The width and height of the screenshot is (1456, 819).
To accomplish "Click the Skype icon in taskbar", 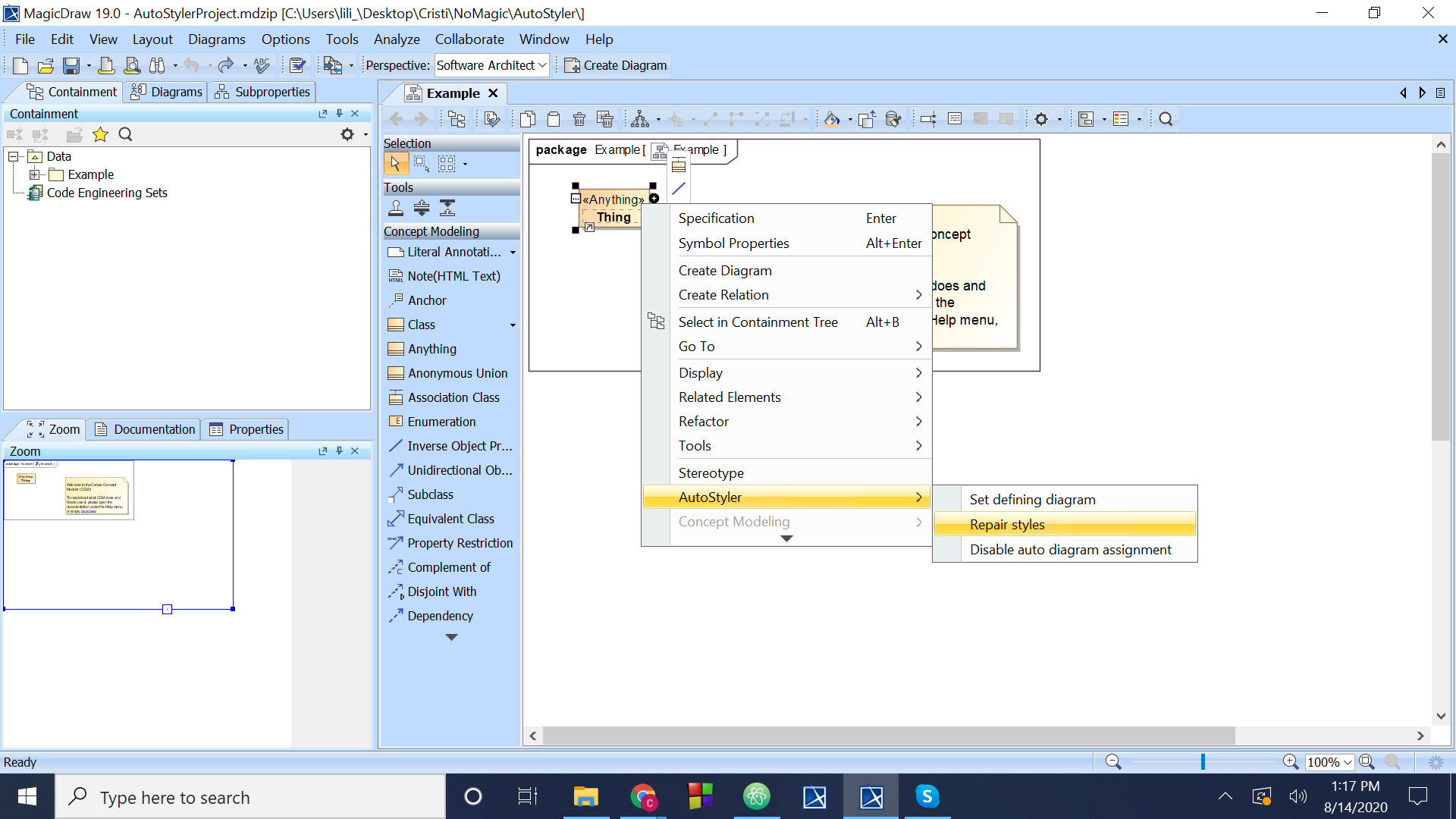I will tap(927, 796).
